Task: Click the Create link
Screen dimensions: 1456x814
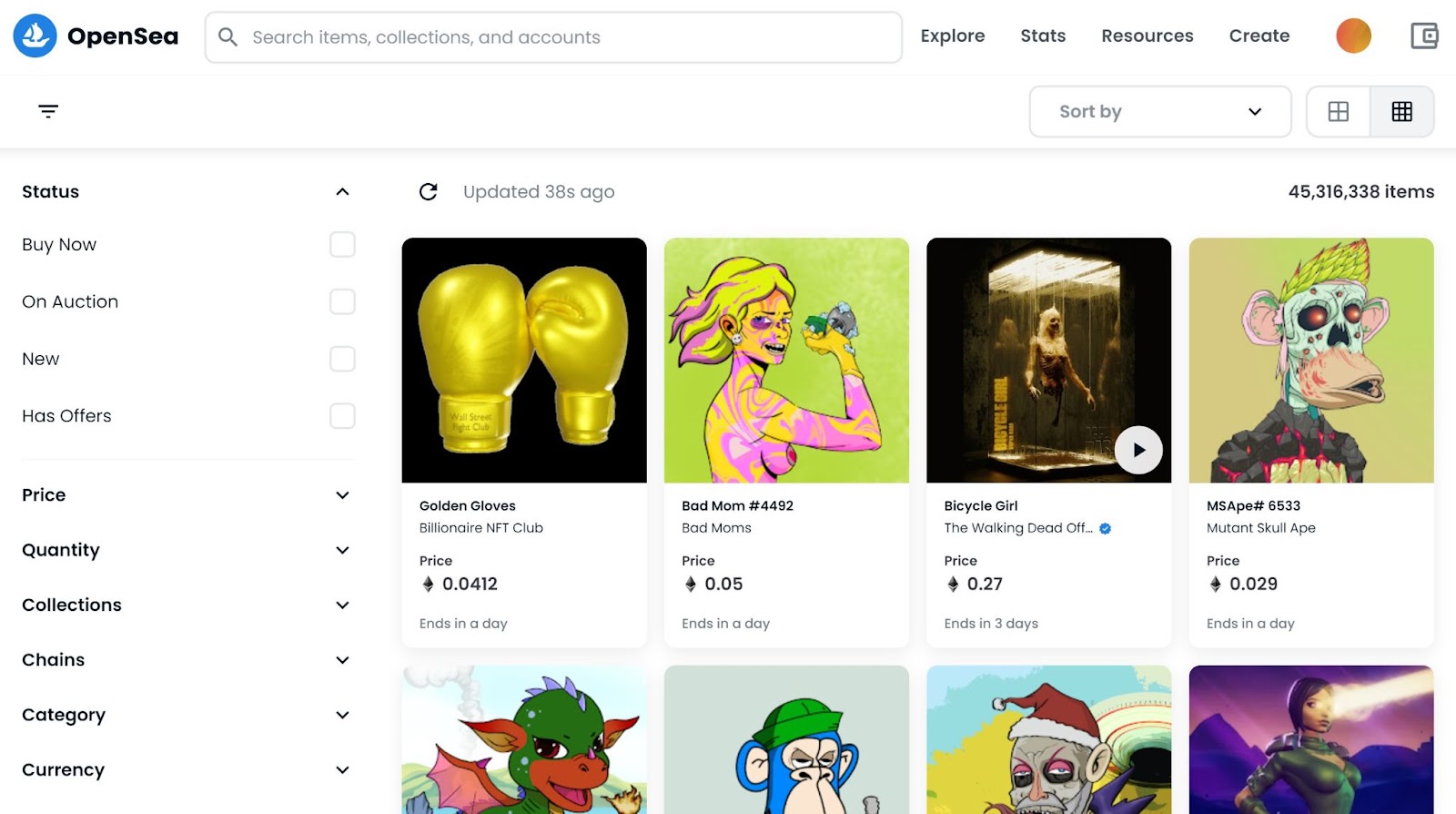Action: [x=1259, y=36]
